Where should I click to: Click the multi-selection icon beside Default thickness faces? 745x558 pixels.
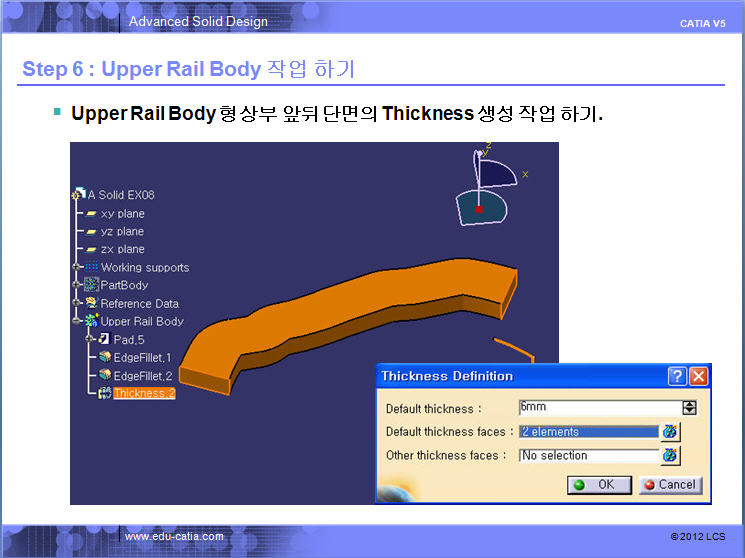tap(670, 432)
